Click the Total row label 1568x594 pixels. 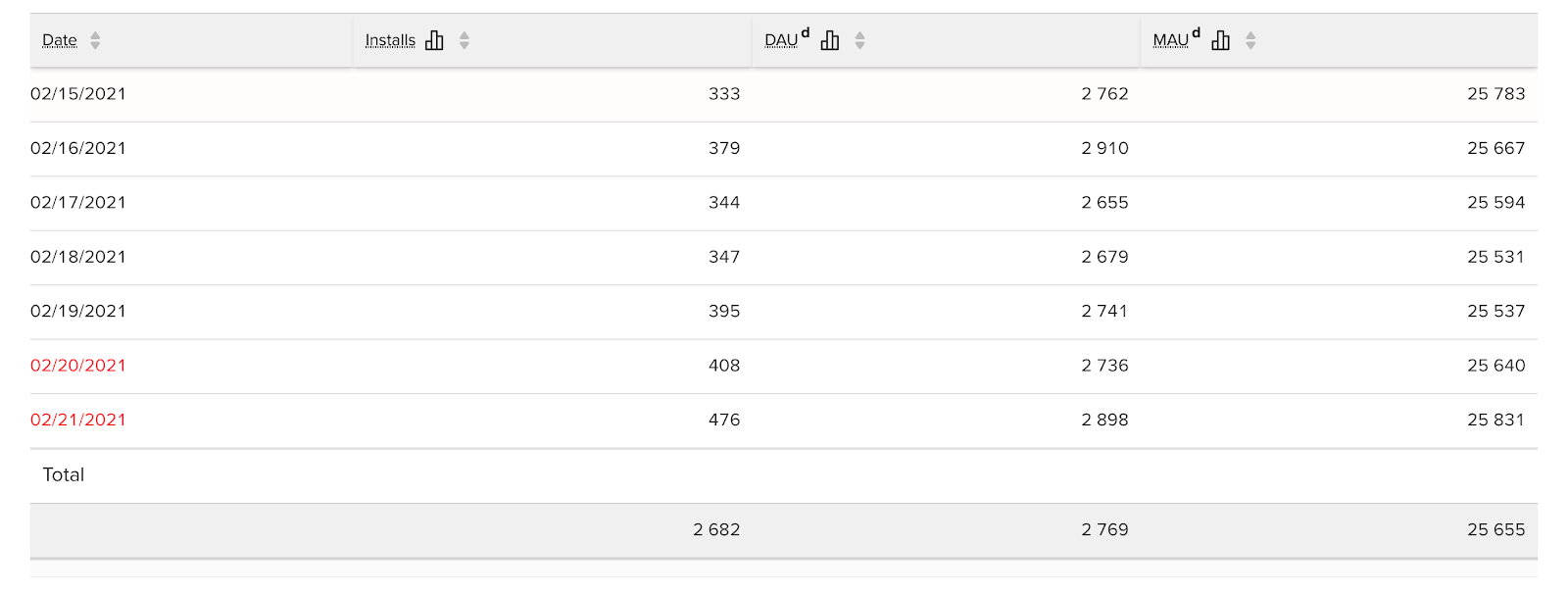[x=64, y=474]
